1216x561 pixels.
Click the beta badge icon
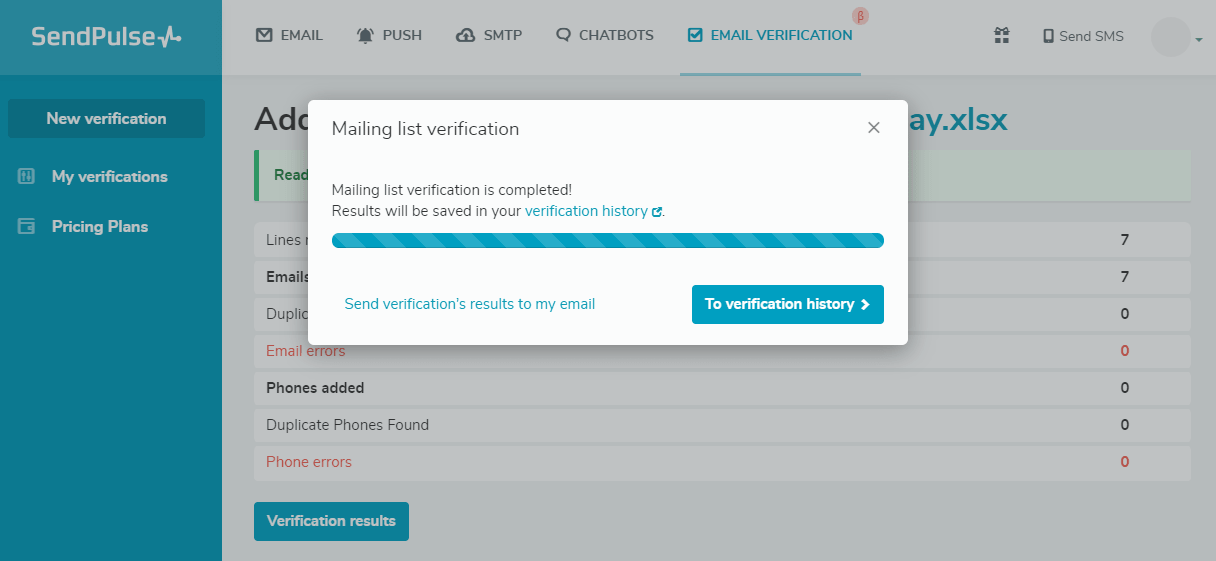[x=859, y=15]
